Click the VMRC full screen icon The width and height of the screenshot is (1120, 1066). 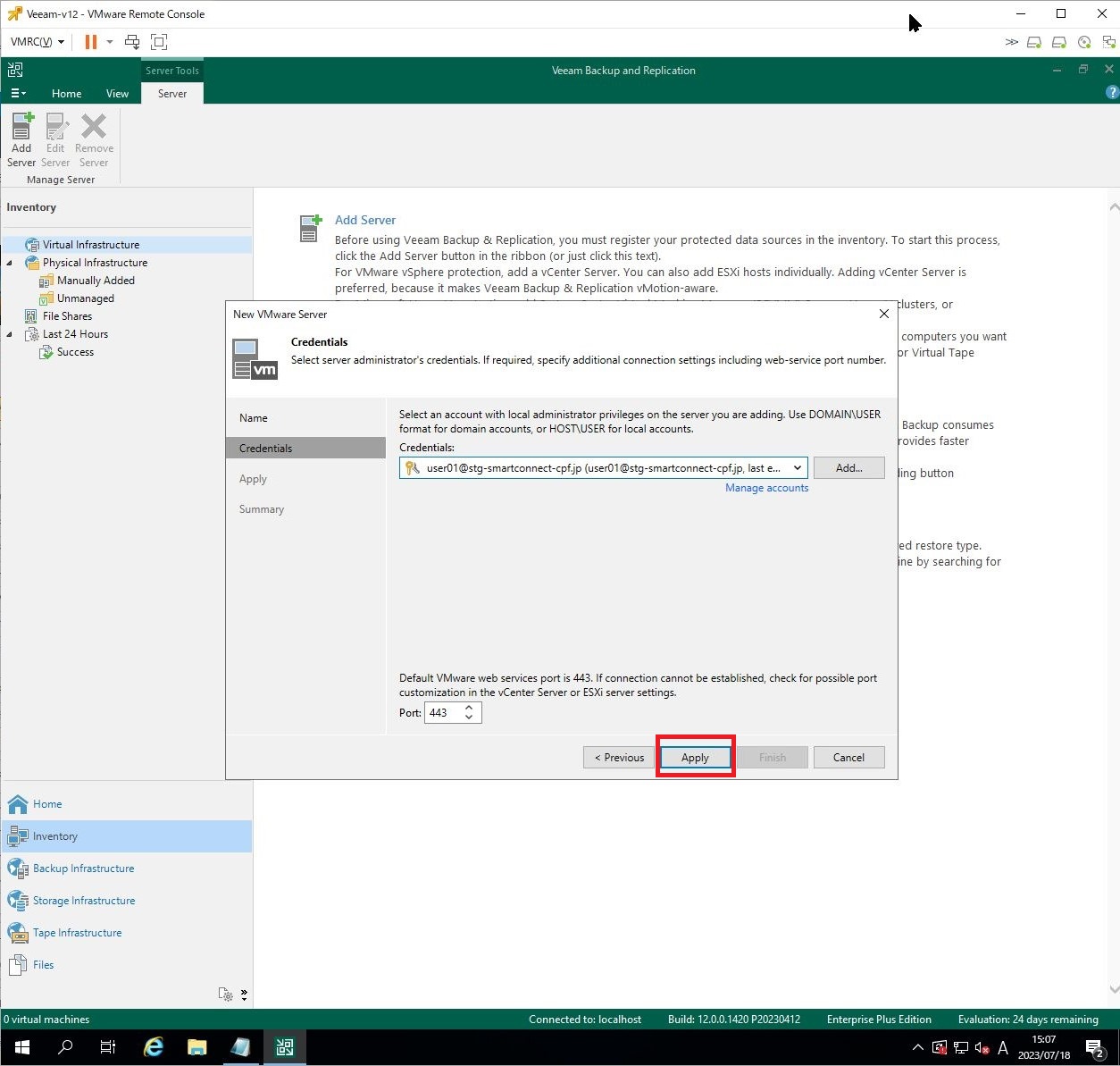[x=159, y=41]
